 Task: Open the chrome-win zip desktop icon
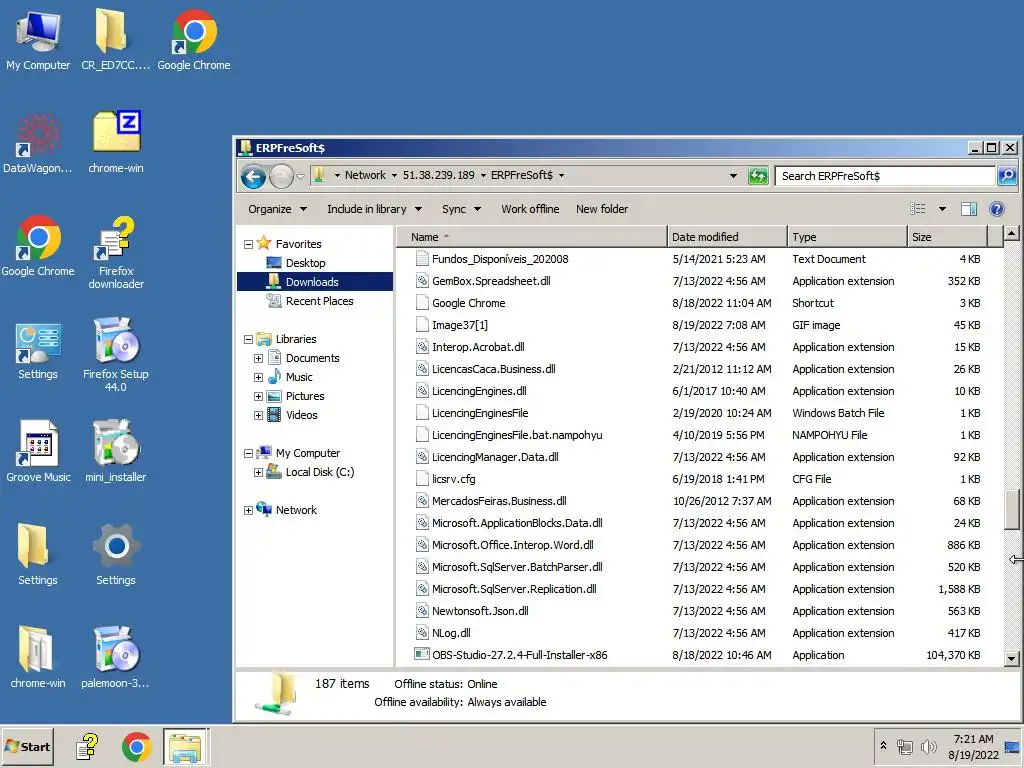click(116, 142)
